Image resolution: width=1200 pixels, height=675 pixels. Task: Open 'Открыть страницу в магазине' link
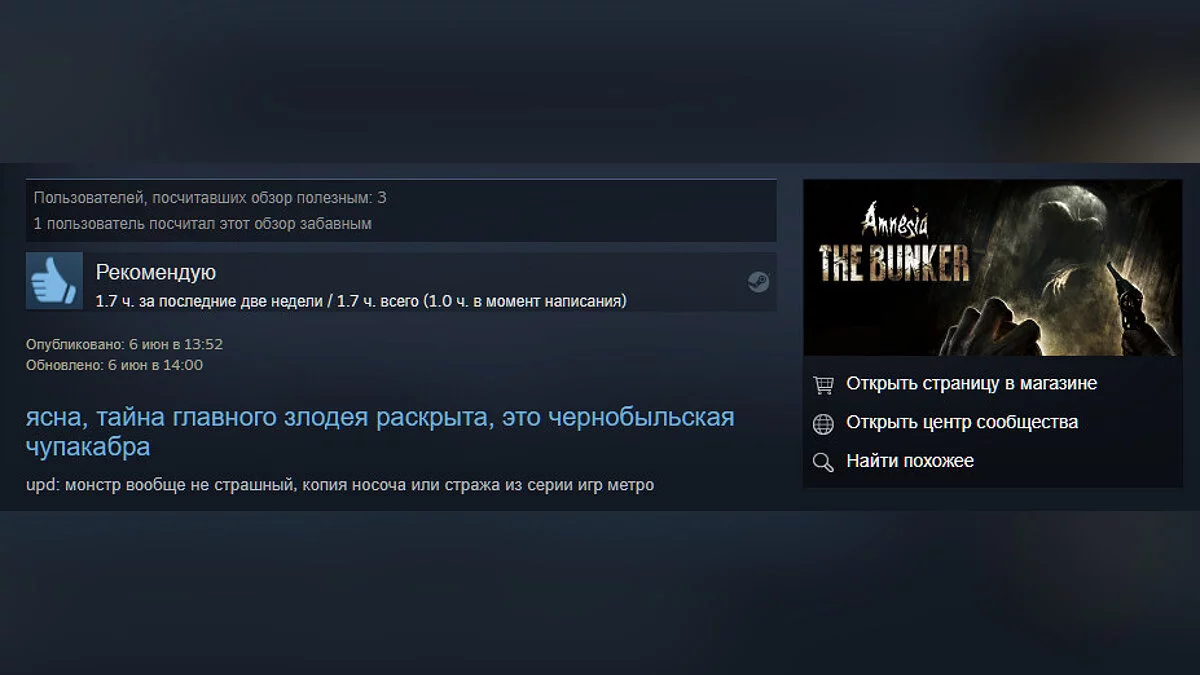[971, 383]
